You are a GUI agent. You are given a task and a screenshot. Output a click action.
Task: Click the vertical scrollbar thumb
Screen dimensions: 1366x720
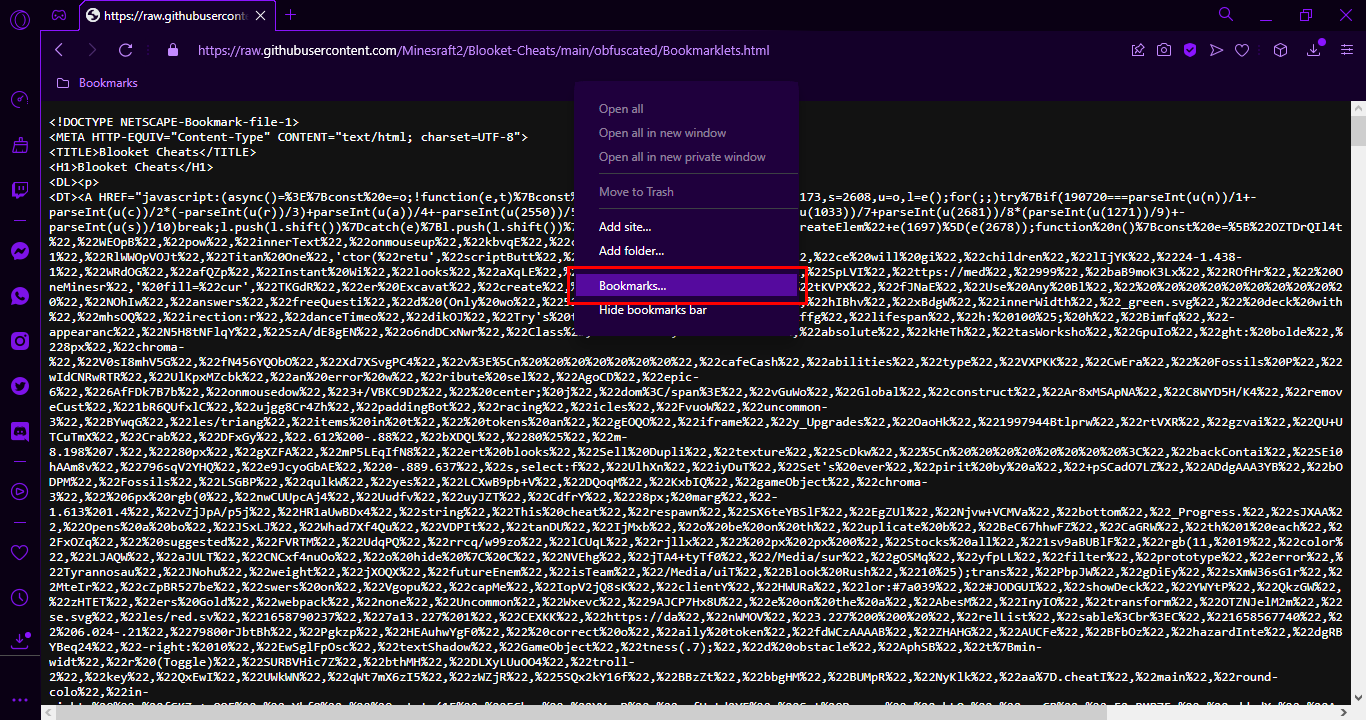point(1357,133)
